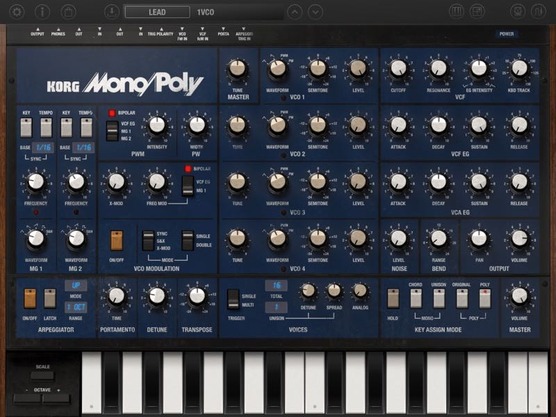Image resolution: width=556 pixels, height=417 pixels.
Task: Open the LEAD category selector
Action: [157, 12]
